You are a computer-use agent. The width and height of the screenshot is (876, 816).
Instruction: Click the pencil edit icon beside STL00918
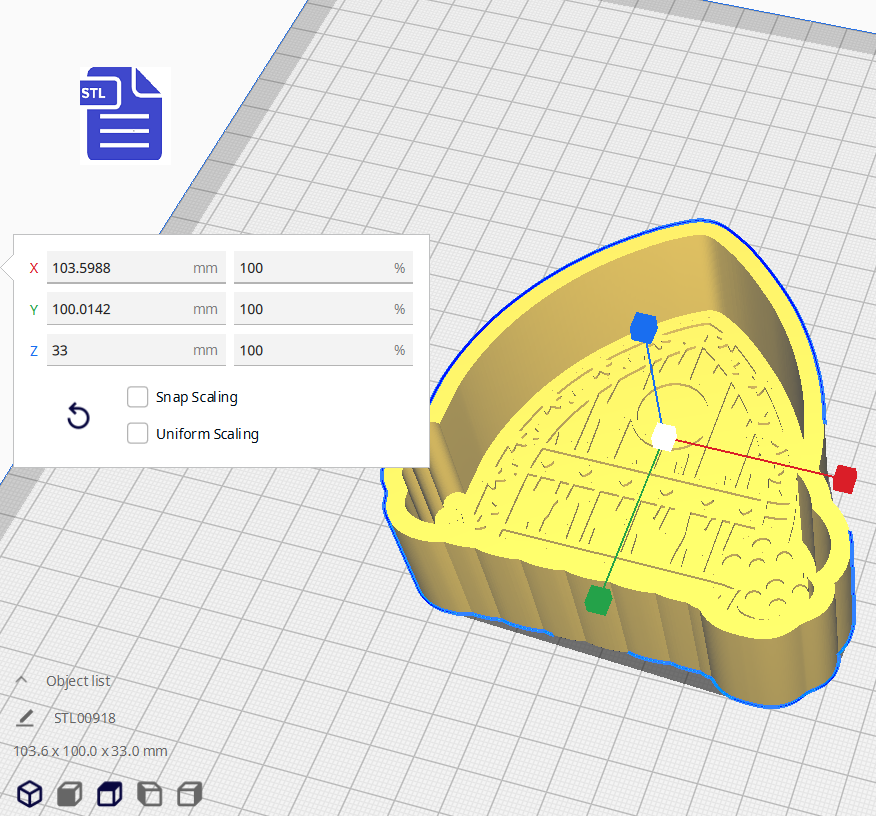click(25, 718)
